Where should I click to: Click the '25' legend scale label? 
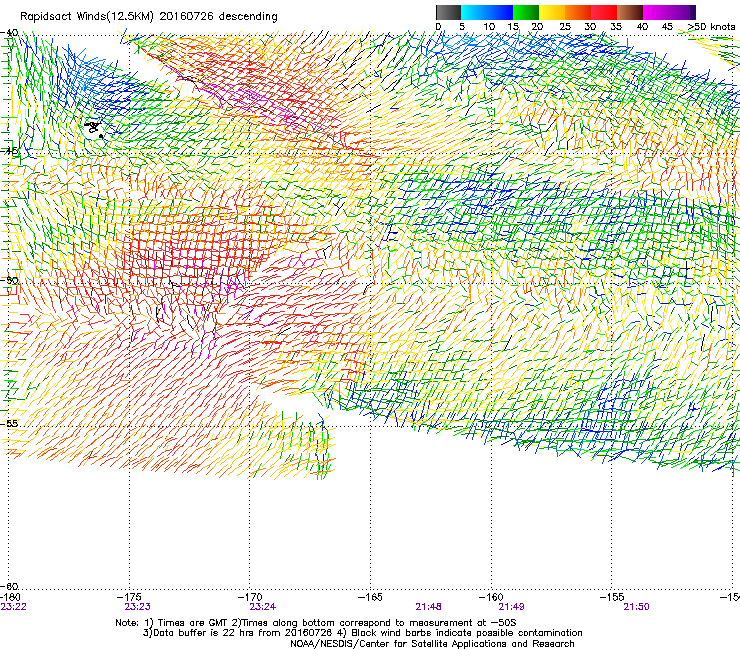pyautogui.click(x=565, y=27)
